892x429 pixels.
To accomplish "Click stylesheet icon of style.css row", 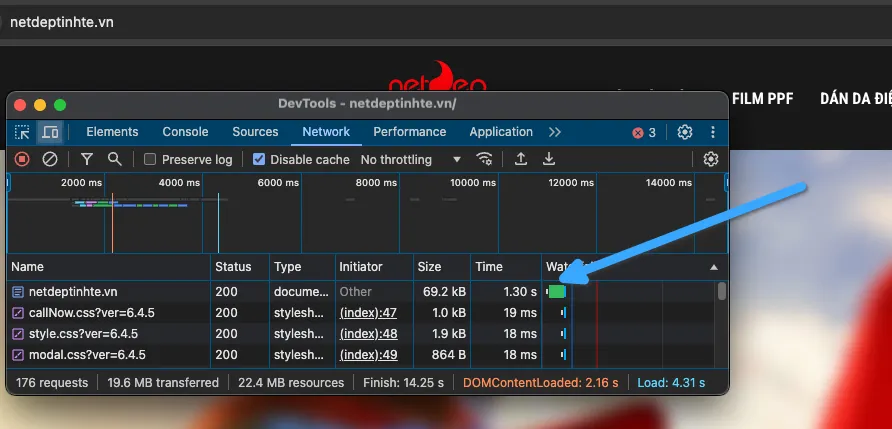I will point(18,334).
